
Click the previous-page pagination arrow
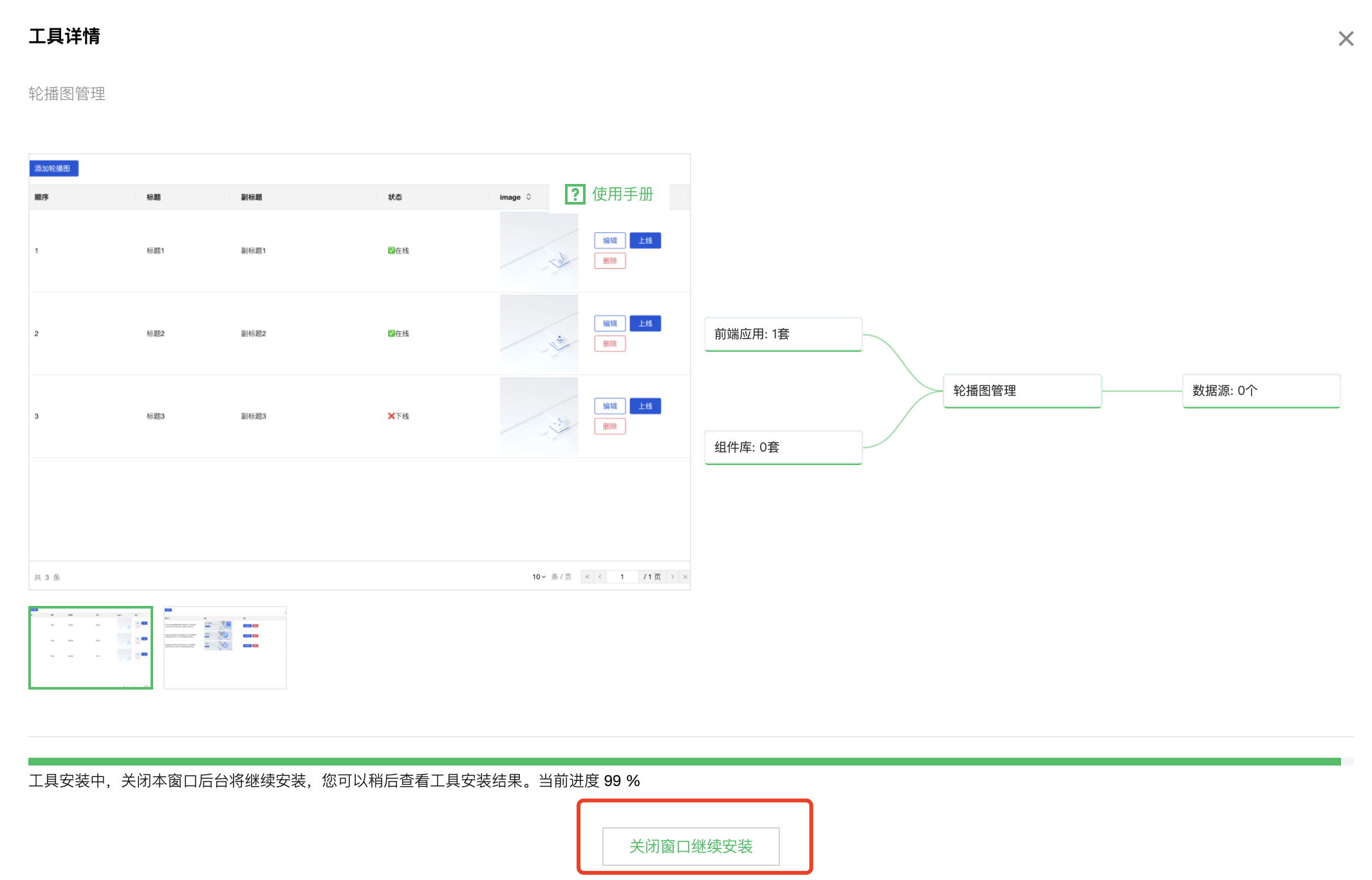click(x=600, y=577)
